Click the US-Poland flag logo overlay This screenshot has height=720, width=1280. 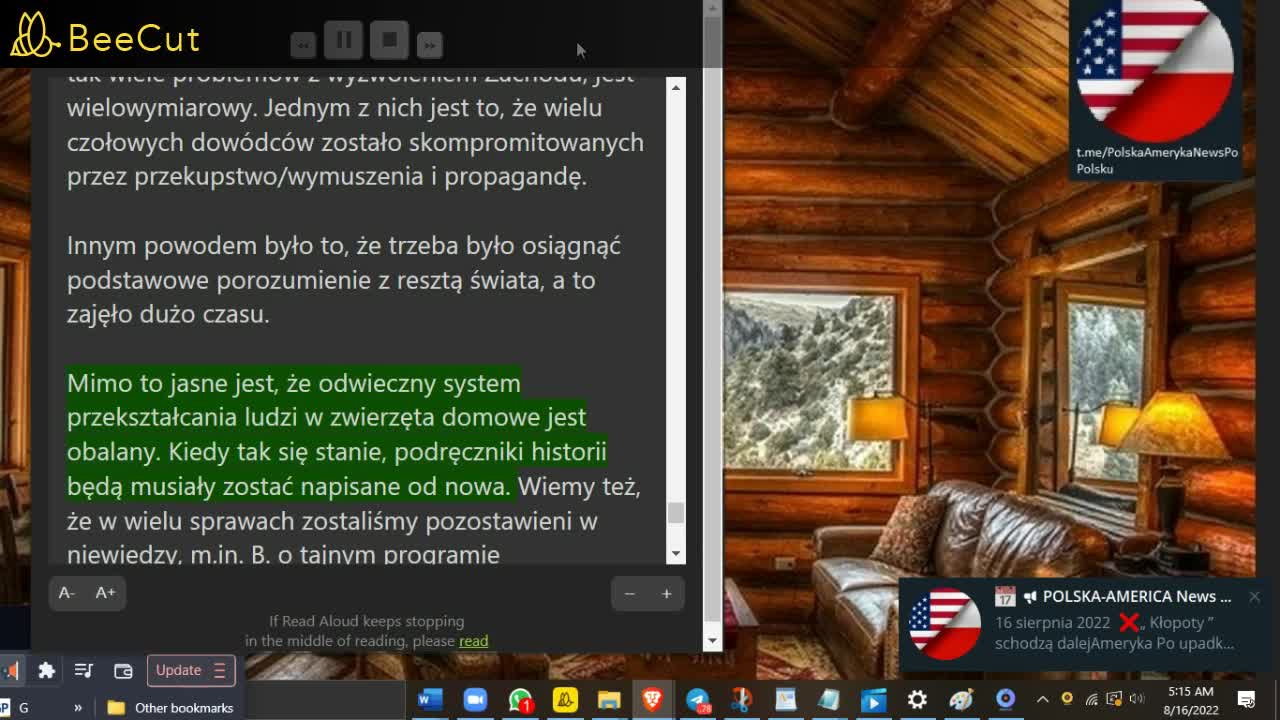[x=1154, y=70]
